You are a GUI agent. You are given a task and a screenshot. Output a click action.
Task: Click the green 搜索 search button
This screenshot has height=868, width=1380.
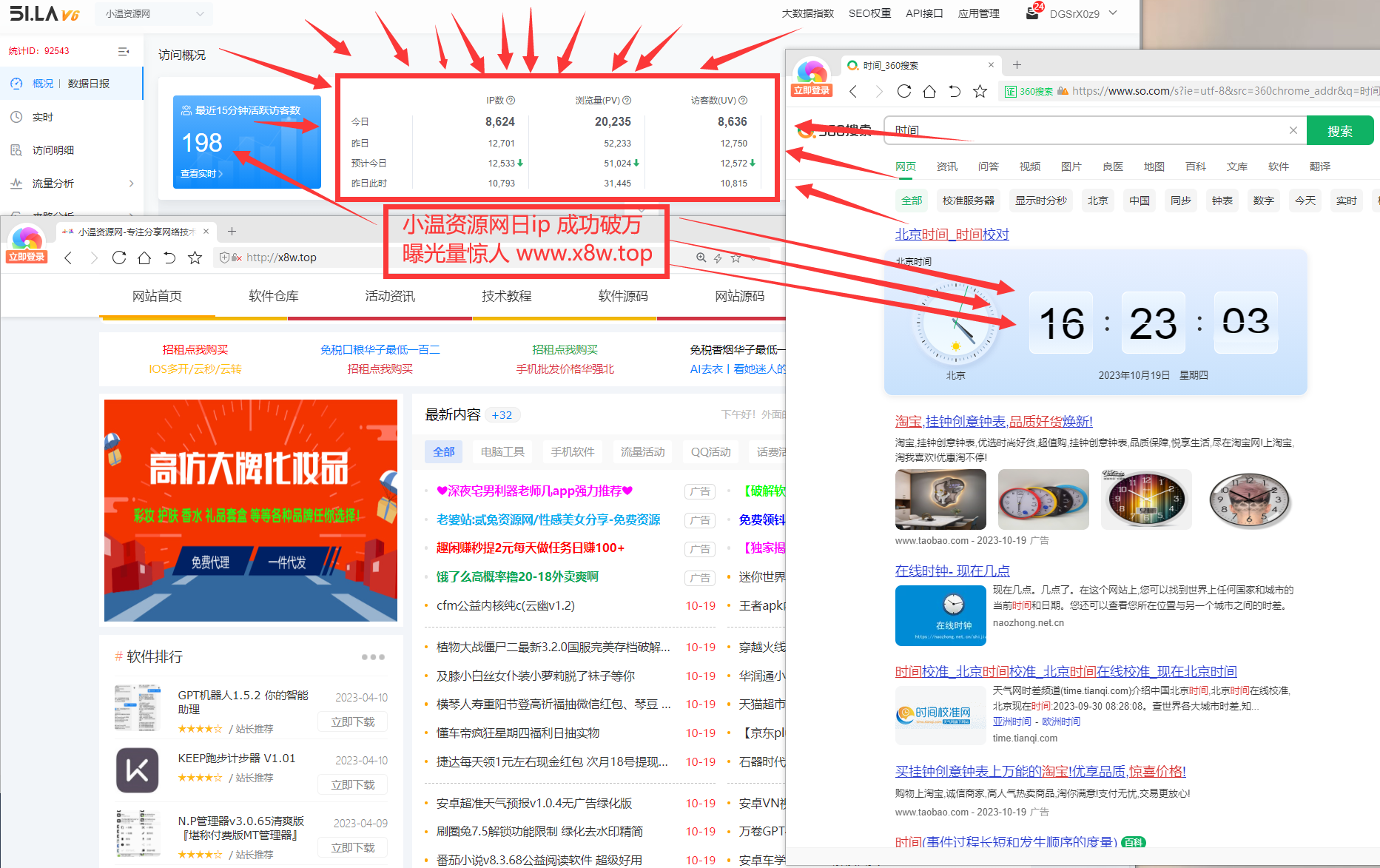coord(1339,130)
